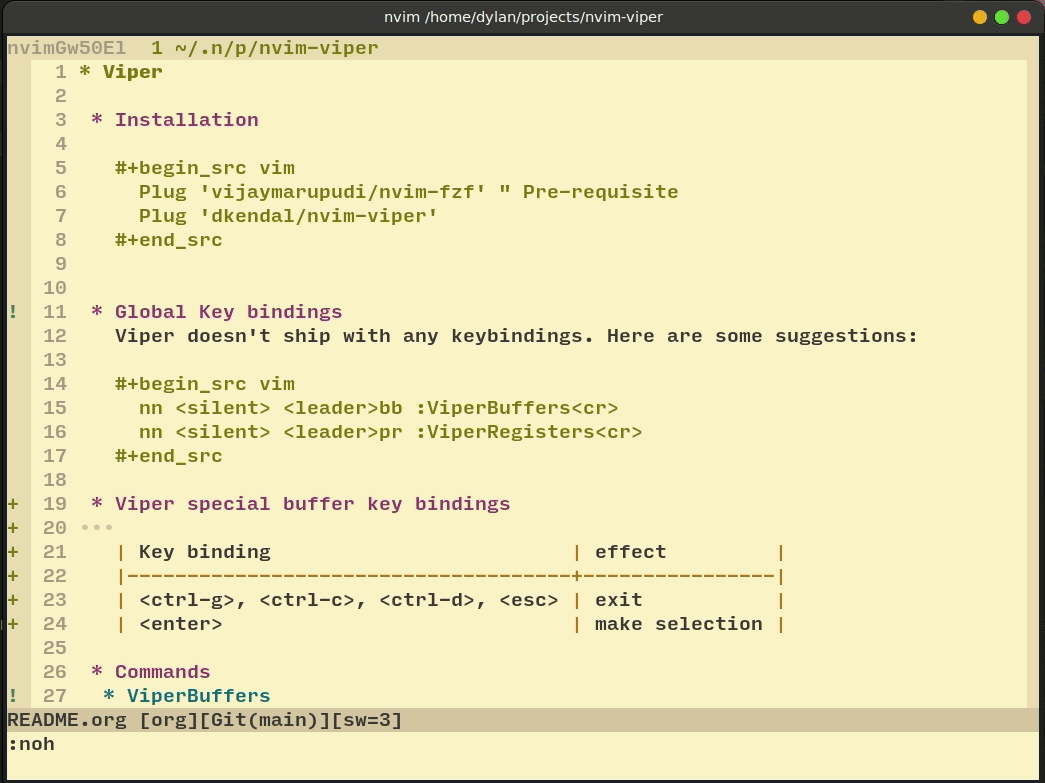Click the ':noh' command line
The height and width of the screenshot is (783, 1045).
point(31,744)
